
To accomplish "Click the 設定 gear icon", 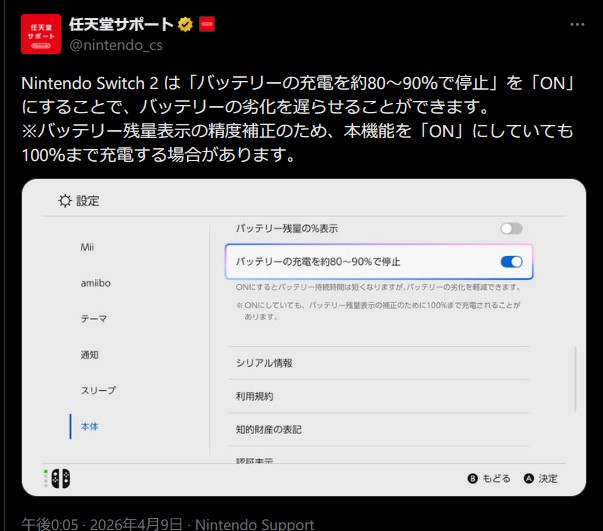I will (65, 201).
